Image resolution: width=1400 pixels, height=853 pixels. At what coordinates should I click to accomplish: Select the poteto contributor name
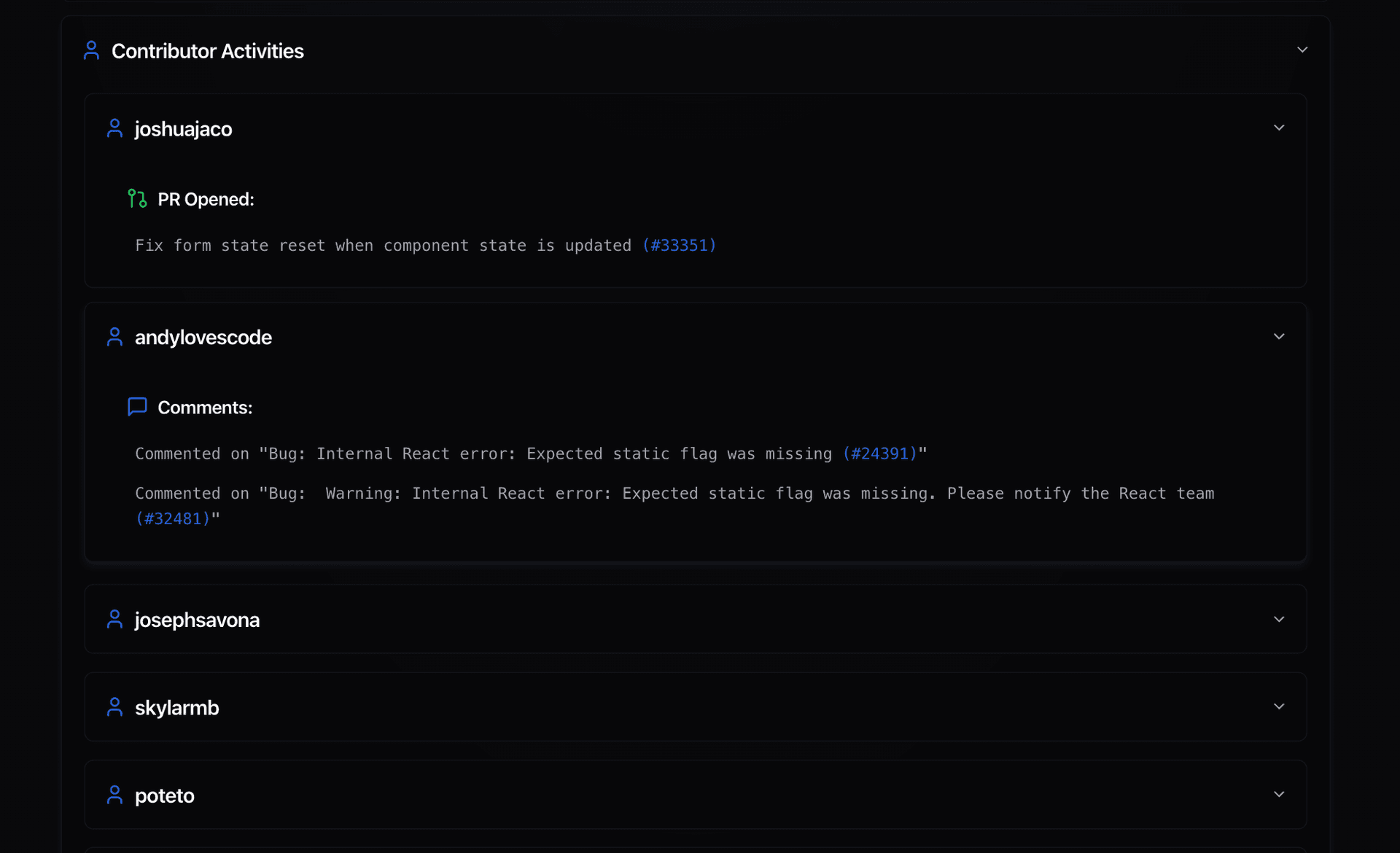click(165, 795)
